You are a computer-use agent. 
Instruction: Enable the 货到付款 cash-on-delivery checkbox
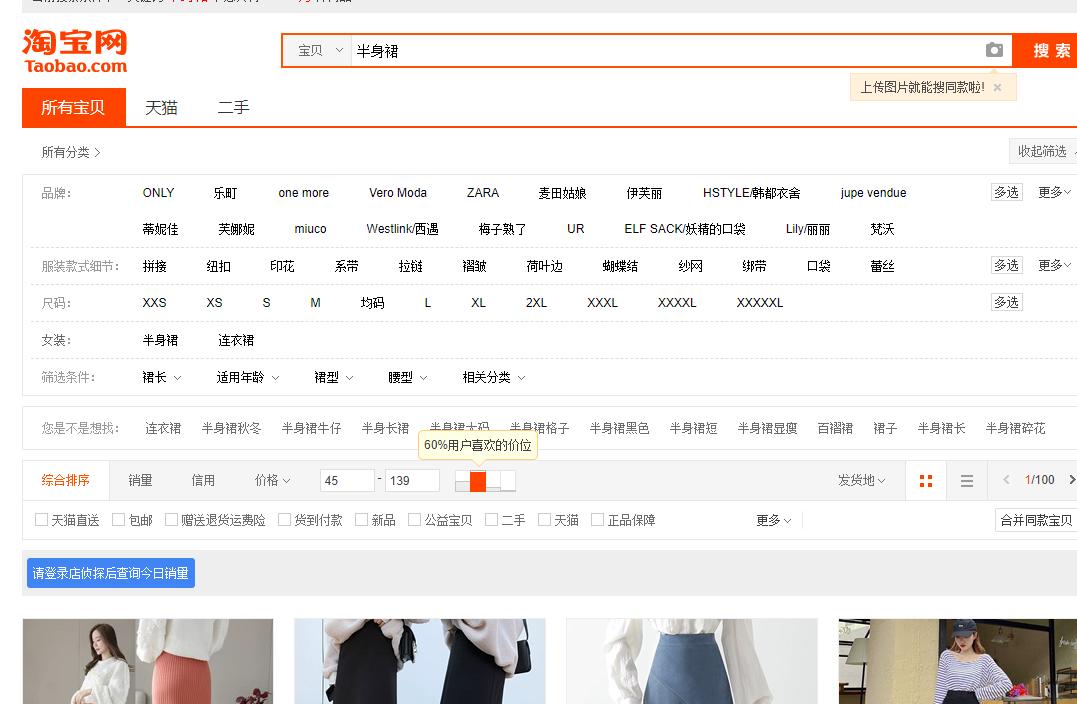coord(284,519)
